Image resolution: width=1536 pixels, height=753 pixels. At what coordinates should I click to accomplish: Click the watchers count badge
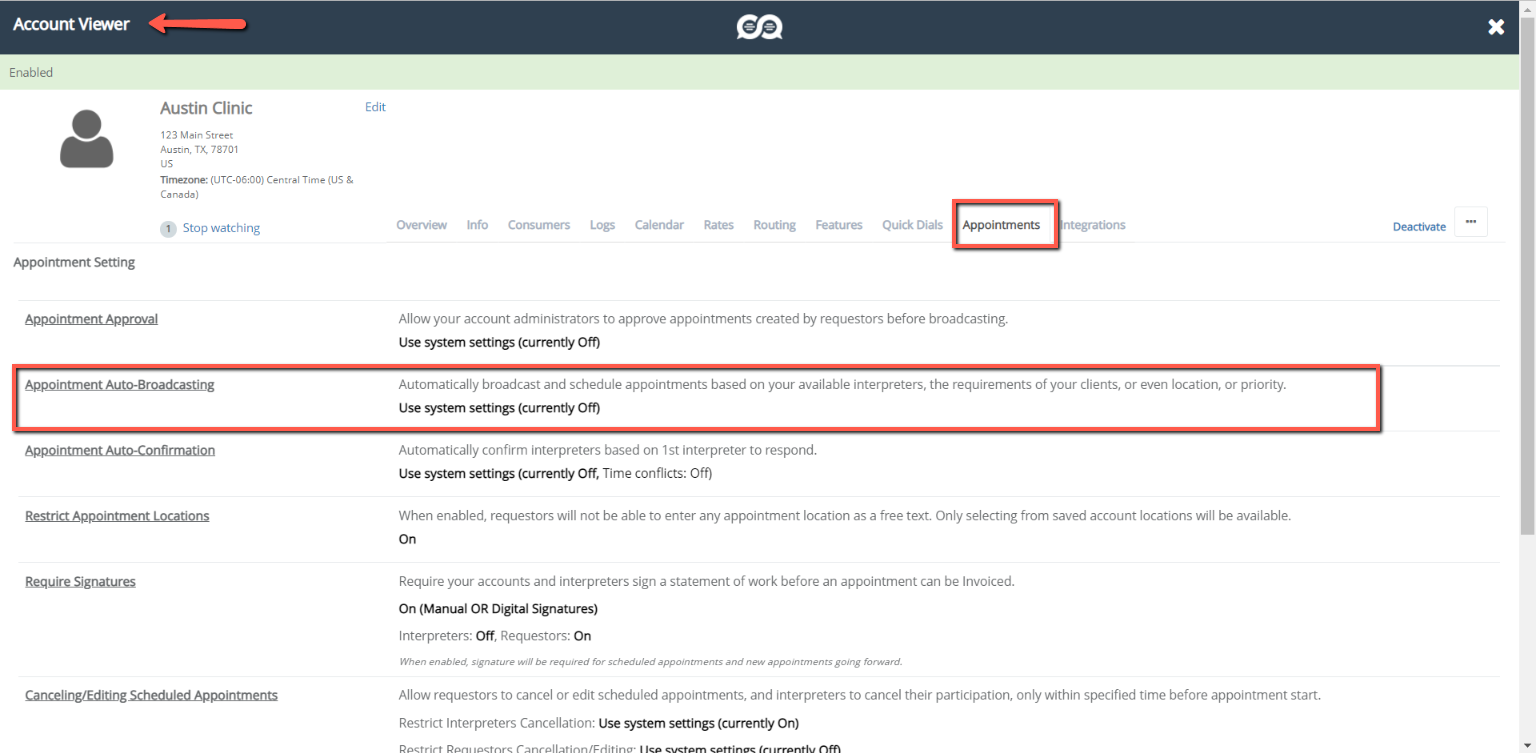point(169,229)
